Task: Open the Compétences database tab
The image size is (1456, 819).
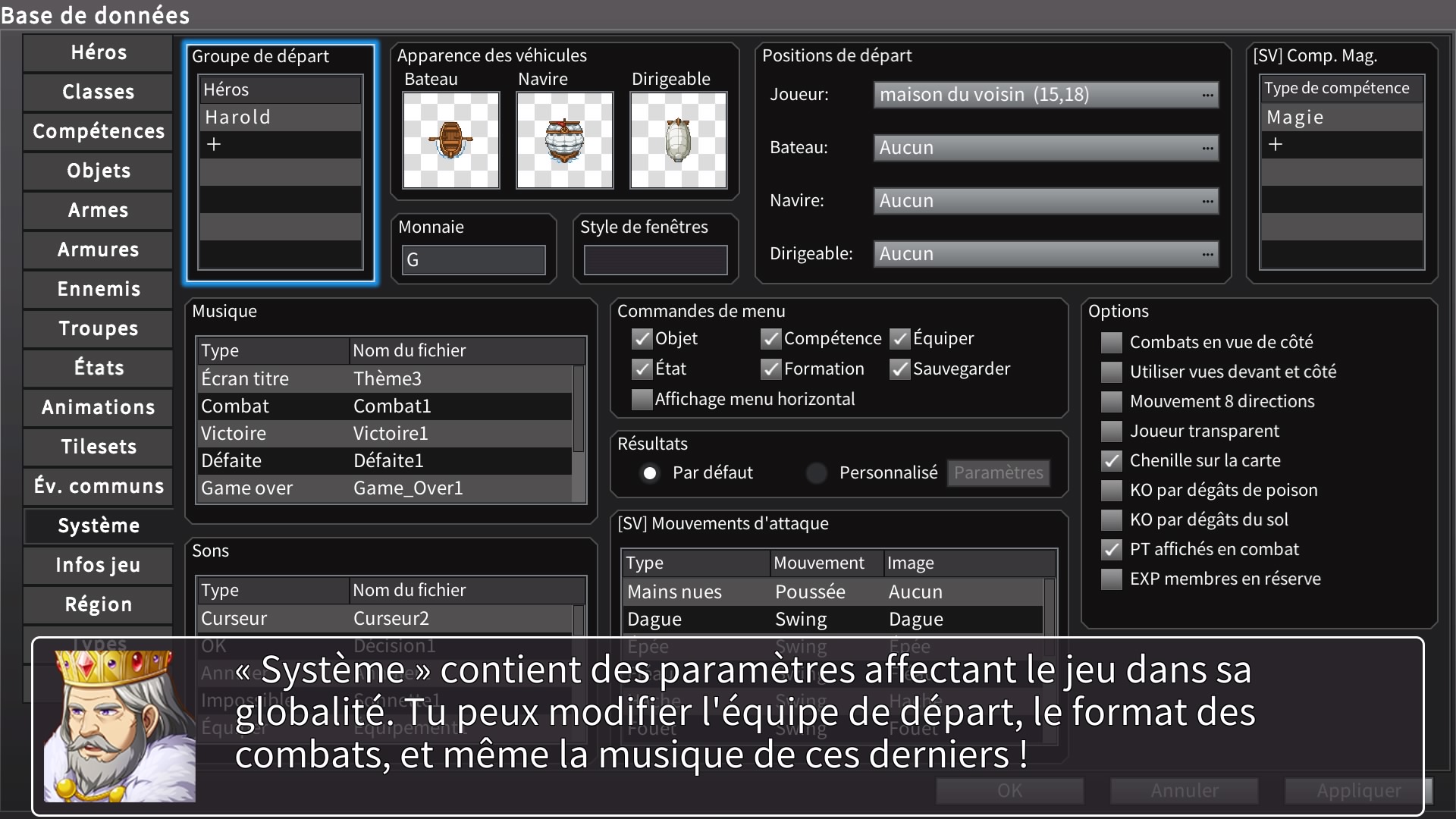Action: [99, 131]
